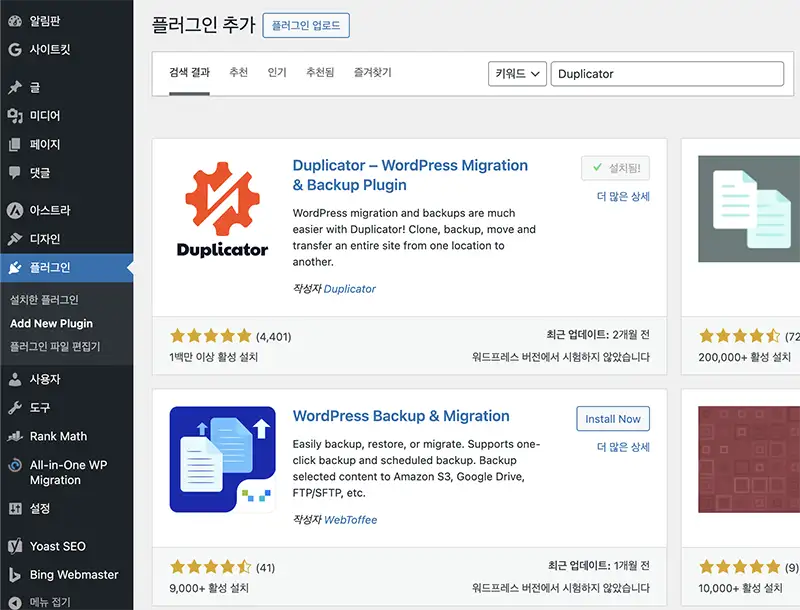Open 더 많은 상세 for WordPress Backup & Migration
800x610 pixels.
point(623,447)
